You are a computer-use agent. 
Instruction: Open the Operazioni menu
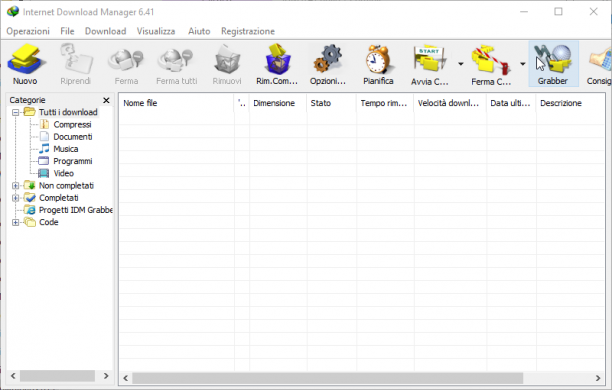point(28,31)
